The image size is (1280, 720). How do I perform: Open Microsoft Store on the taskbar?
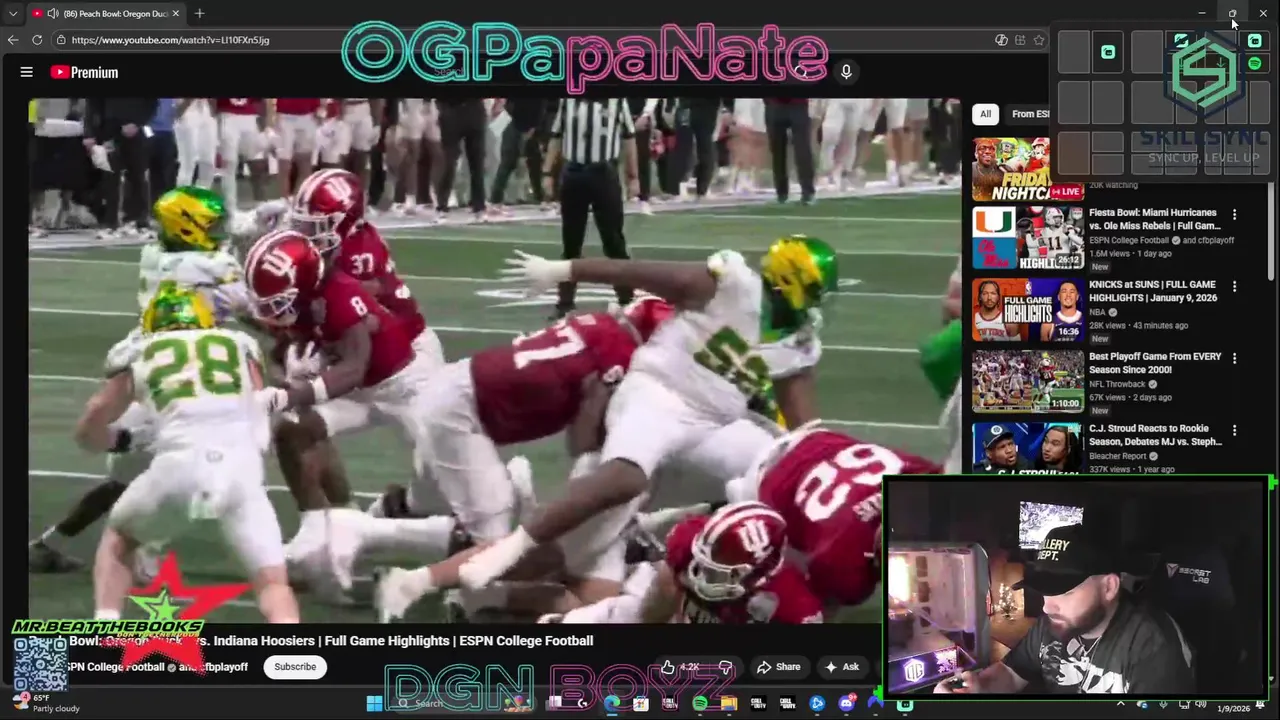(641, 703)
